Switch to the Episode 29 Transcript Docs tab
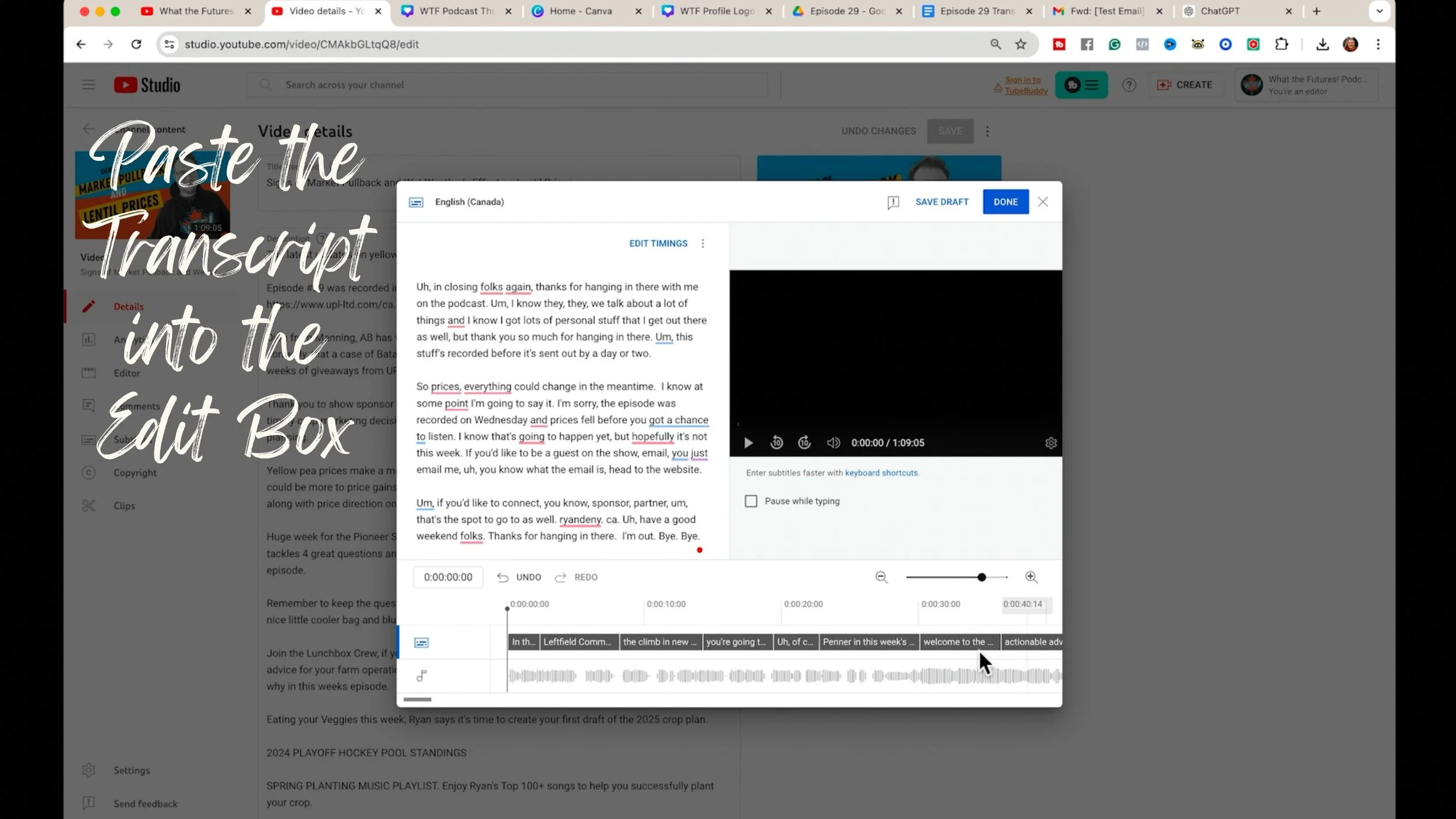 [978, 11]
